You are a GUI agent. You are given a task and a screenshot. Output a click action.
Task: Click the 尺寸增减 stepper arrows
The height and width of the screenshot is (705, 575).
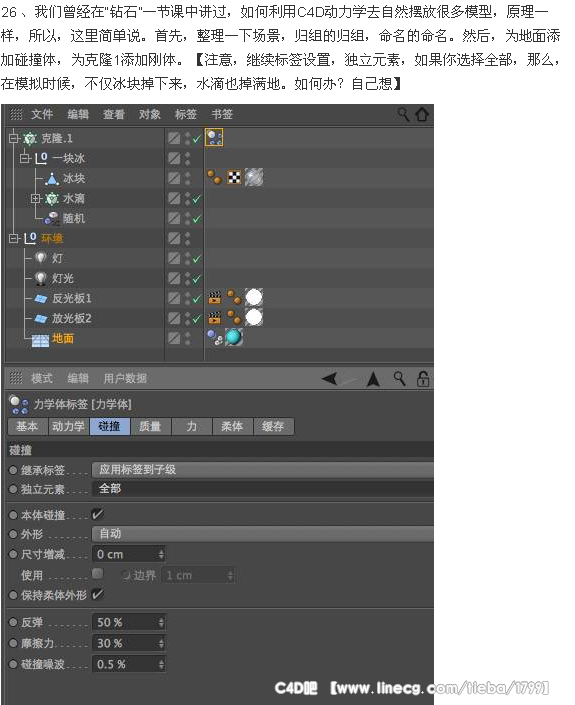pos(161,554)
